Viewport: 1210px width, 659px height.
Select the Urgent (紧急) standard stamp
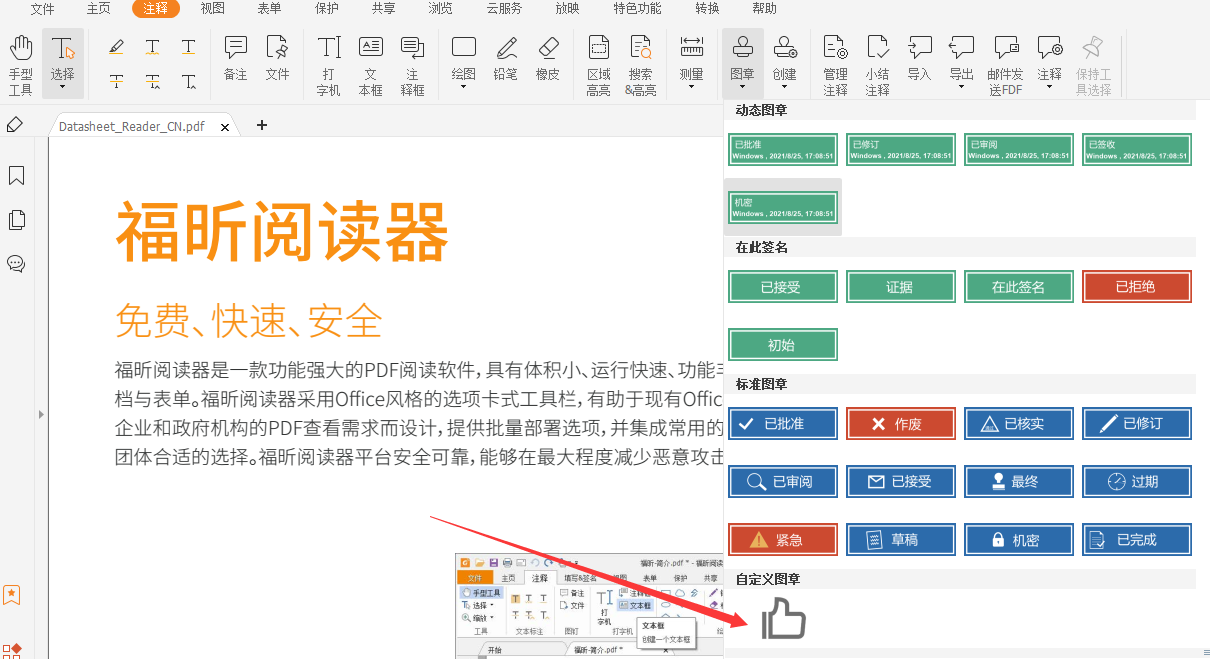point(783,539)
